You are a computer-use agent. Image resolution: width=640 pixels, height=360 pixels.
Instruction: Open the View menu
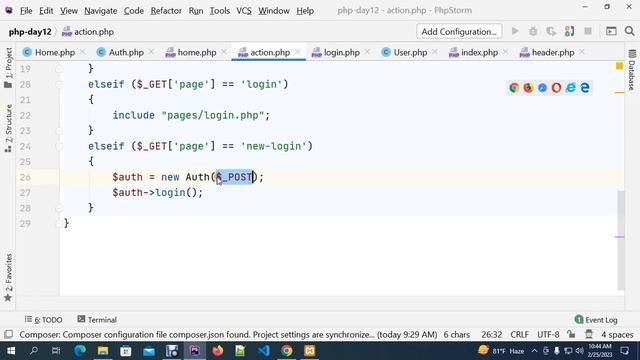pos(69,11)
